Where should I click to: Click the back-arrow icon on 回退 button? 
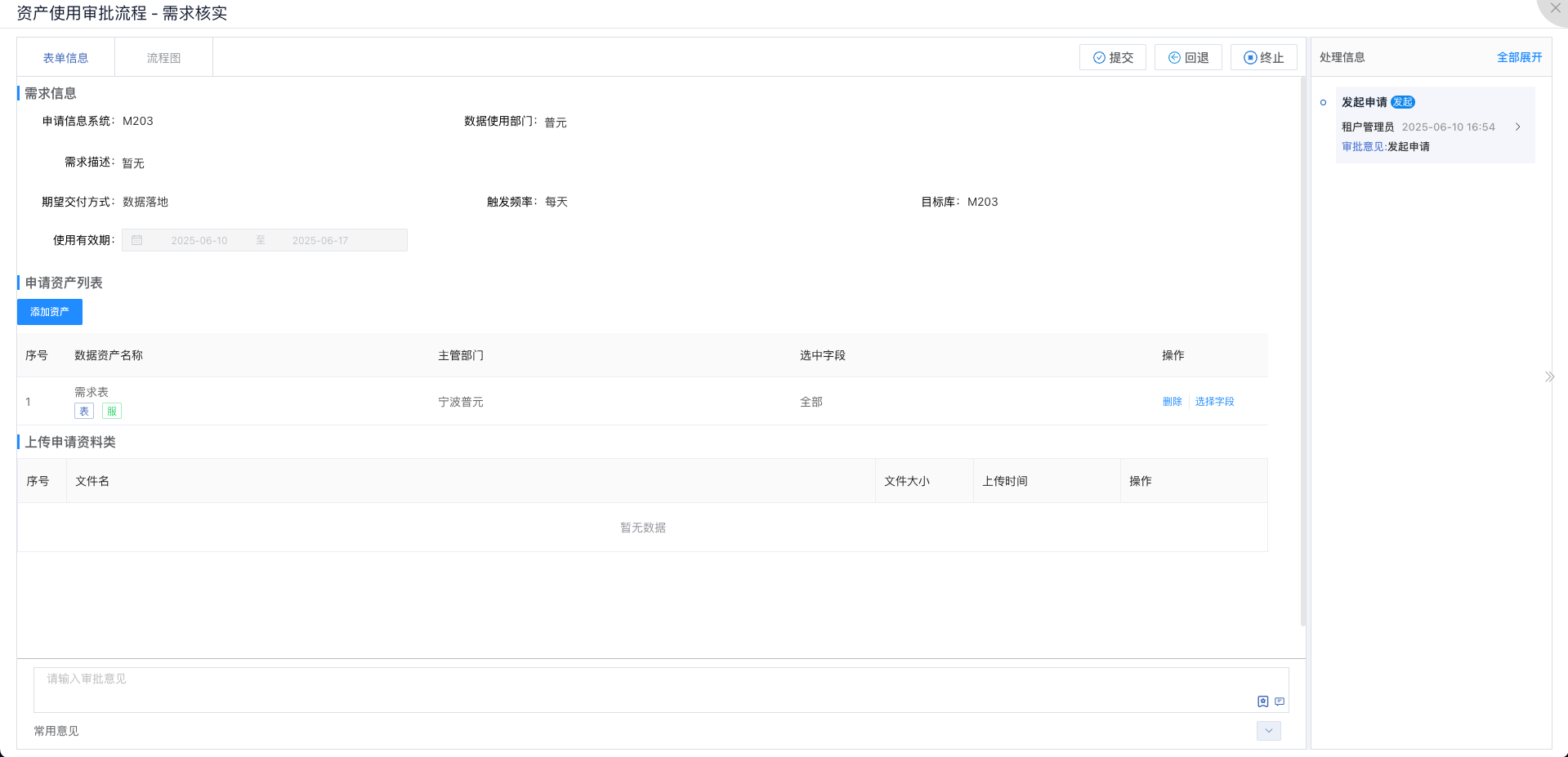tap(1174, 57)
